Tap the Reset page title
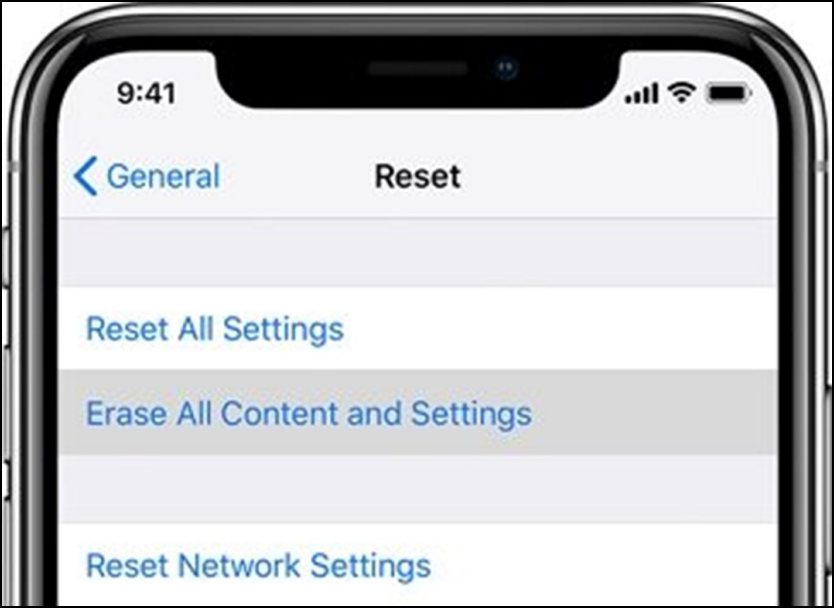The height and width of the screenshot is (610, 836). click(x=417, y=176)
